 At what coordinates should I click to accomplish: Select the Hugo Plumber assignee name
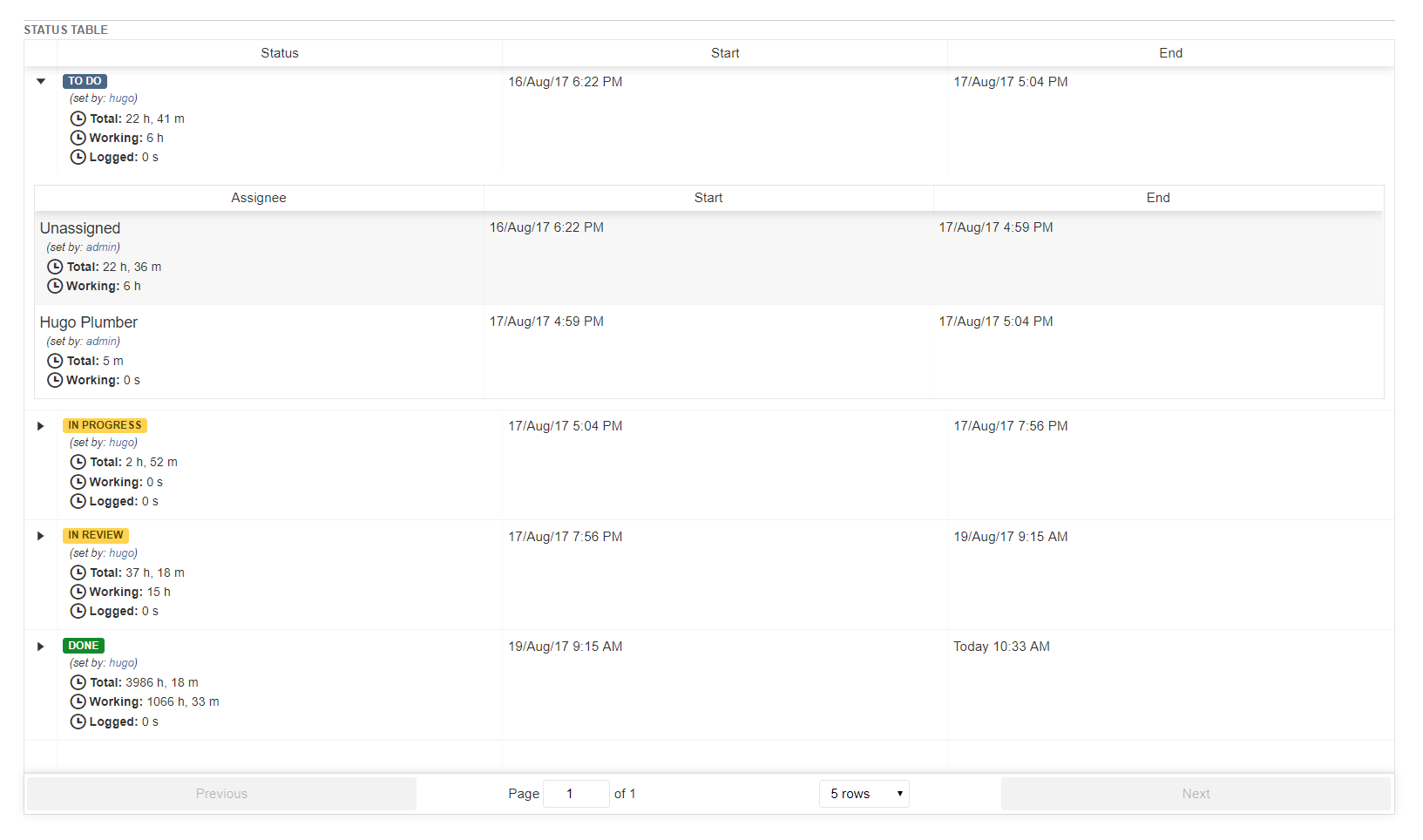pyautogui.click(x=89, y=322)
